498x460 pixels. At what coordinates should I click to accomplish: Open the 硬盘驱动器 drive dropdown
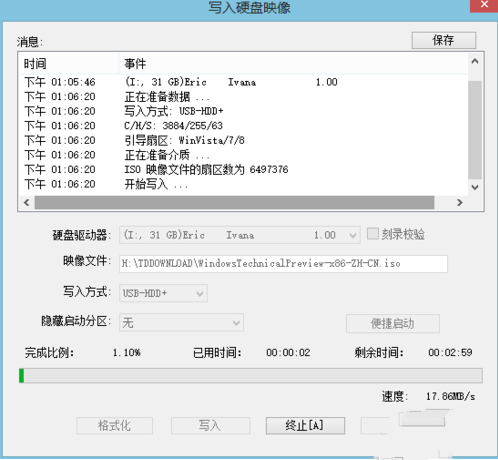tap(240, 235)
